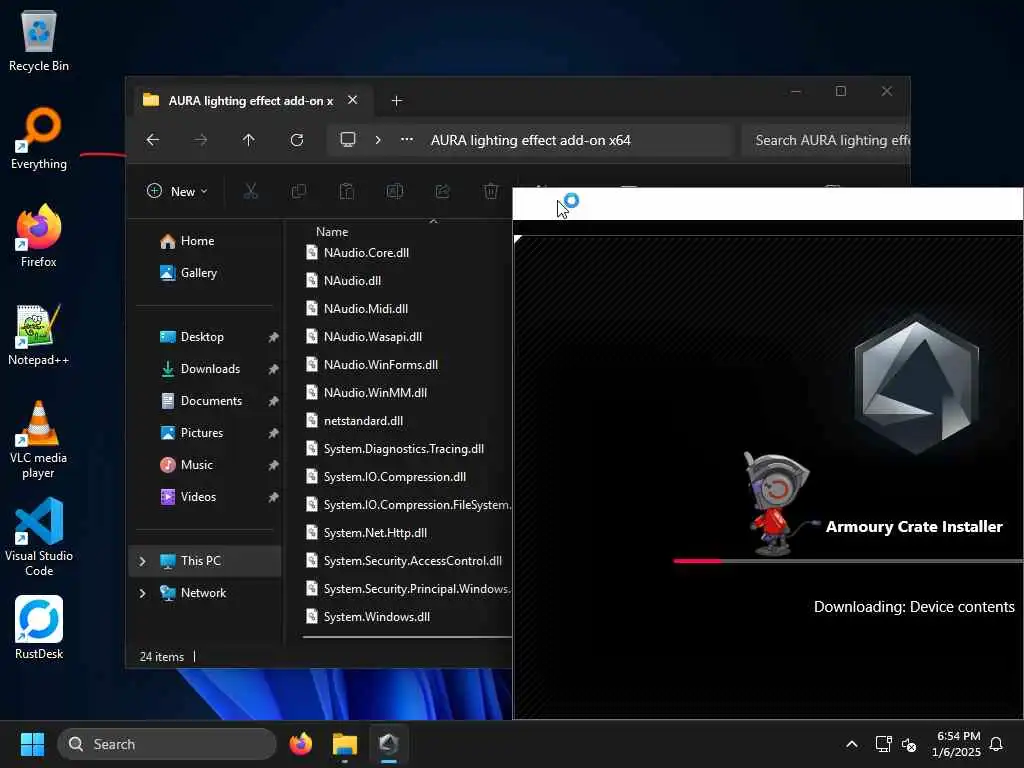The height and width of the screenshot is (768, 1024).
Task: Click the network display tray icon
Action: (x=883, y=744)
